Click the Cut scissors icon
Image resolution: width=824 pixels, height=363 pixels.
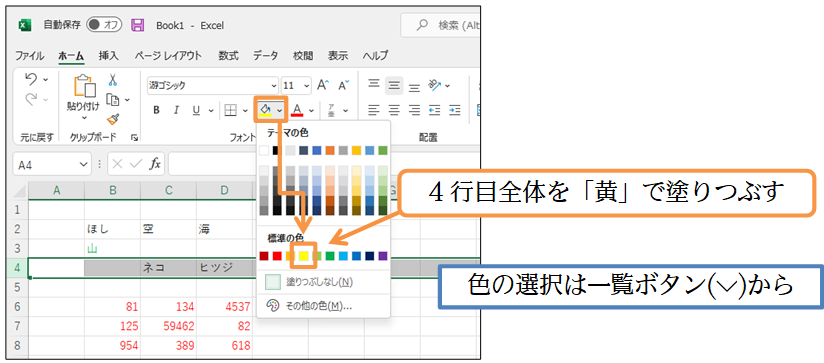coord(112,80)
